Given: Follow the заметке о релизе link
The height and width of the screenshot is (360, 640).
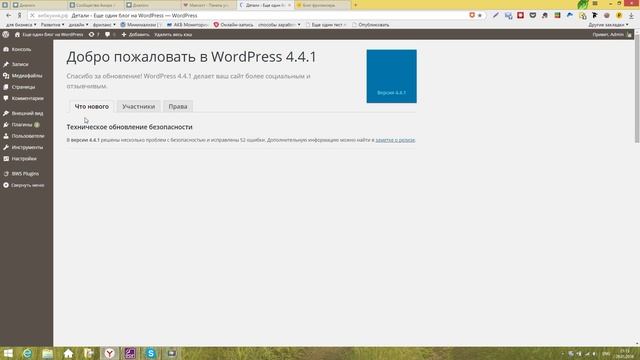Looking at the screenshot, I should pos(395,140).
